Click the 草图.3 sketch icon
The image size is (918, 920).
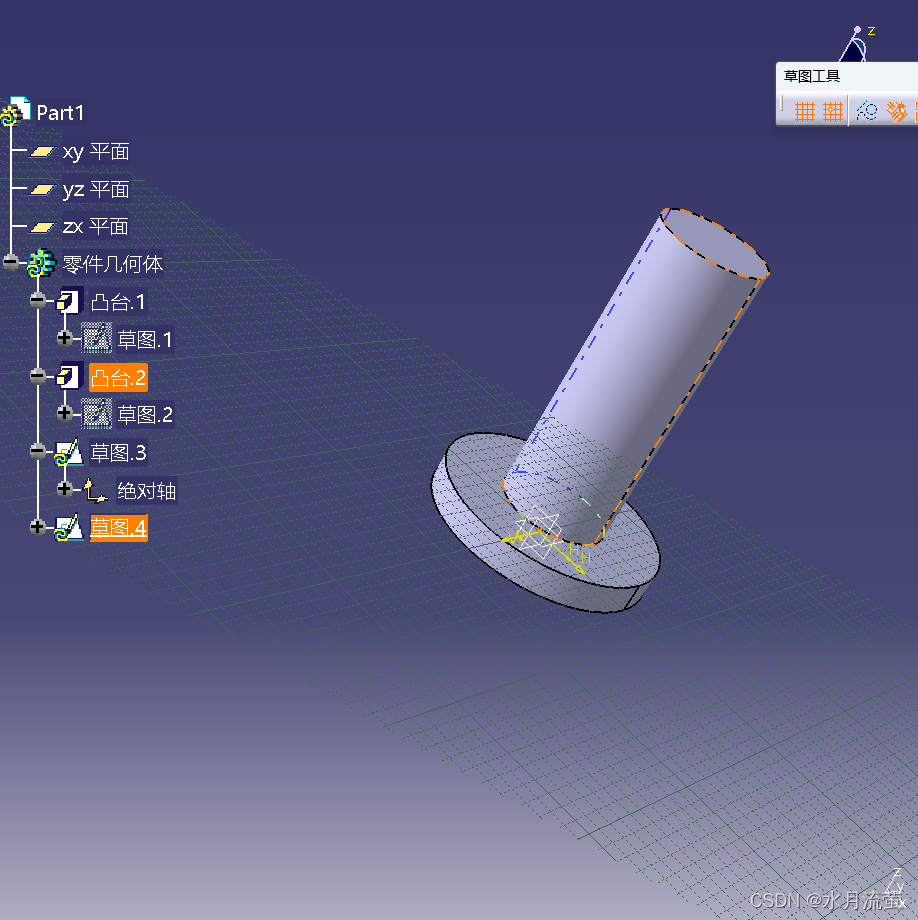point(69,453)
